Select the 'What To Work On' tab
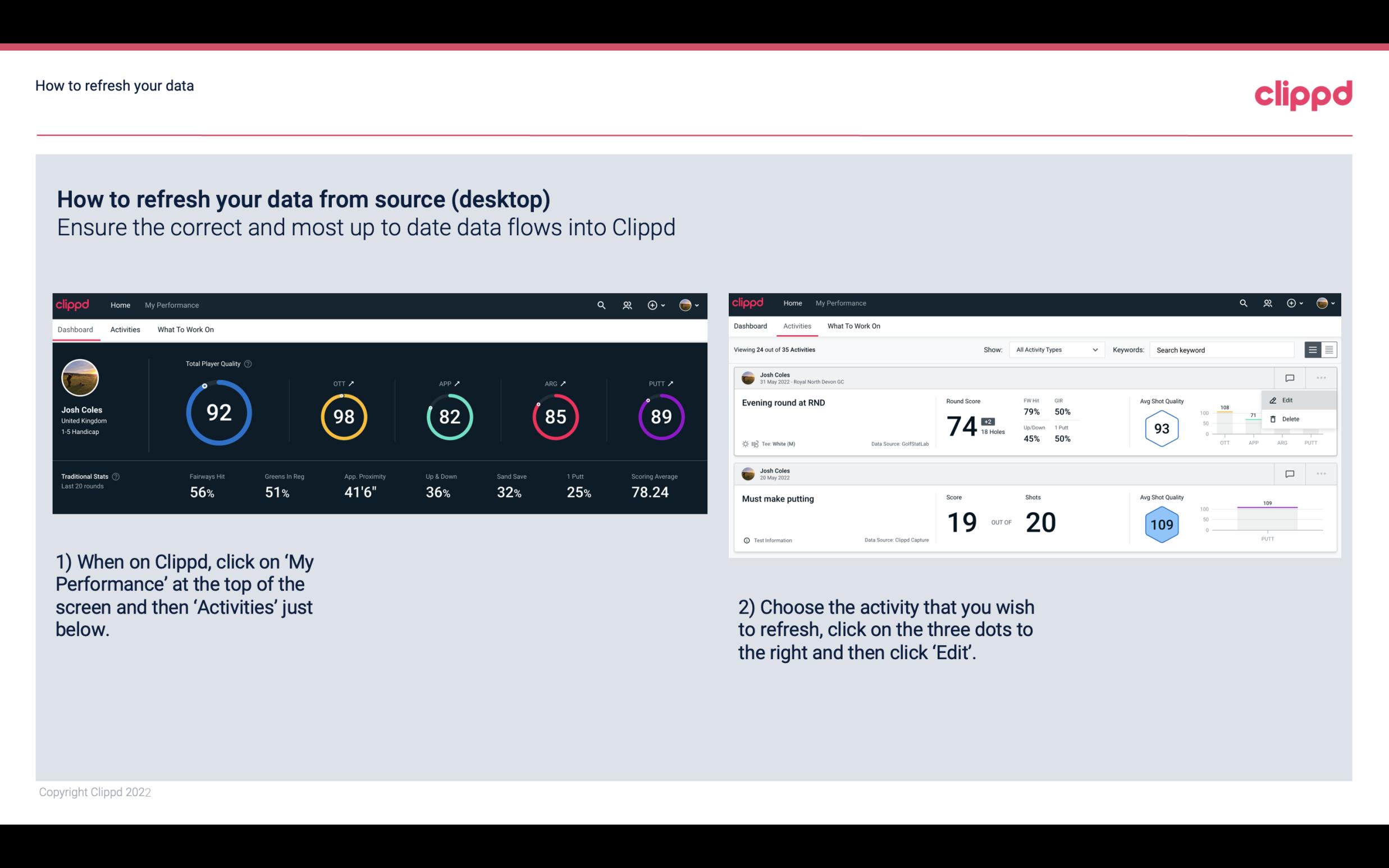 coord(185,329)
